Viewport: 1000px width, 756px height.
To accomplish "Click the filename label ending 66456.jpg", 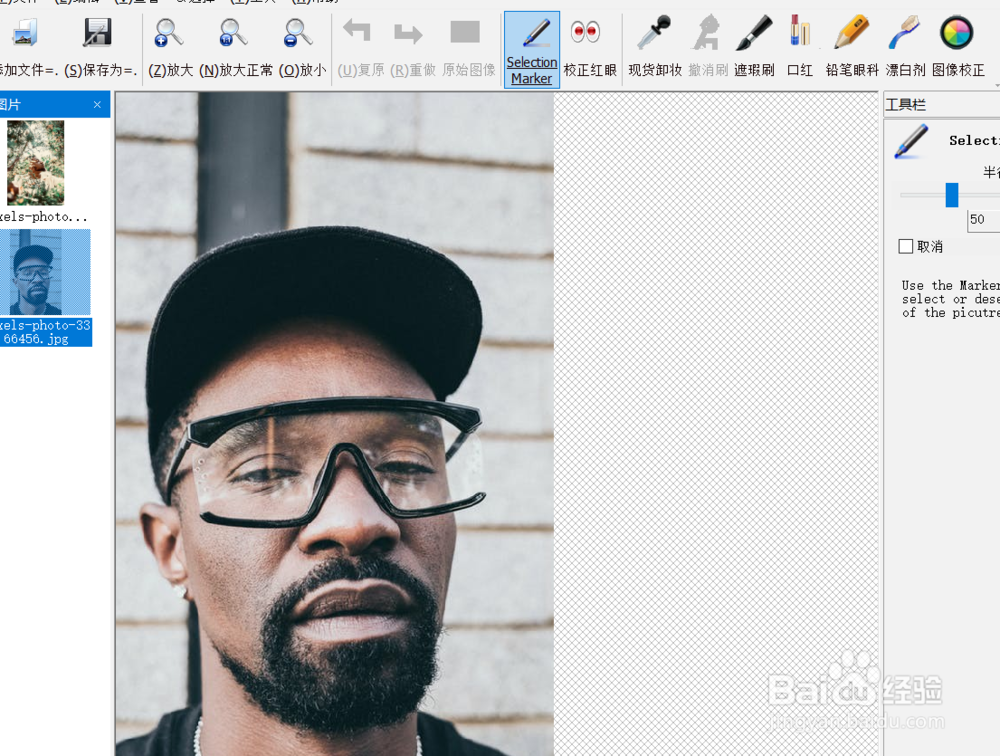I will point(45,332).
